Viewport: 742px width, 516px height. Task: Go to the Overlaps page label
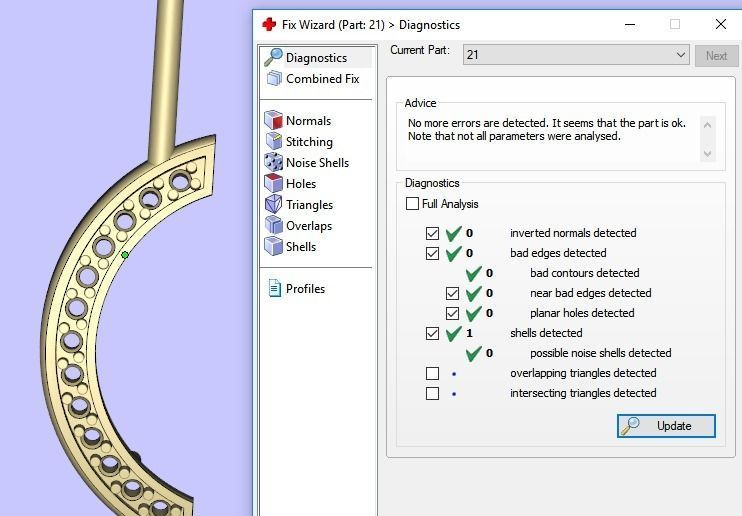(x=309, y=226)
